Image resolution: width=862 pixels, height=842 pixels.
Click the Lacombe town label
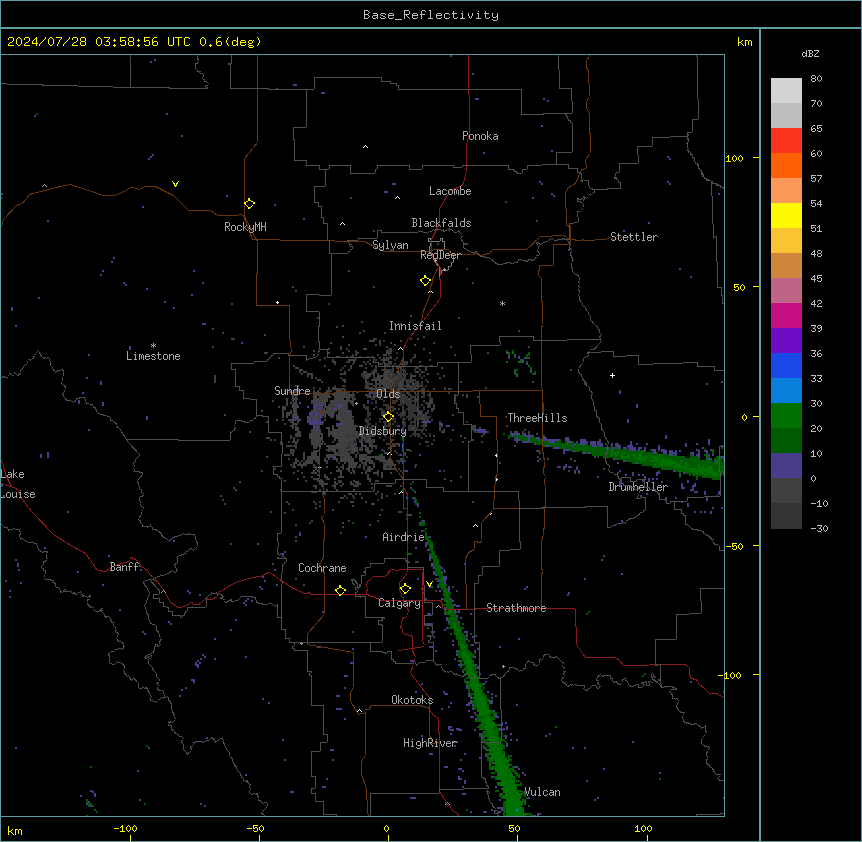coord(450,191)
